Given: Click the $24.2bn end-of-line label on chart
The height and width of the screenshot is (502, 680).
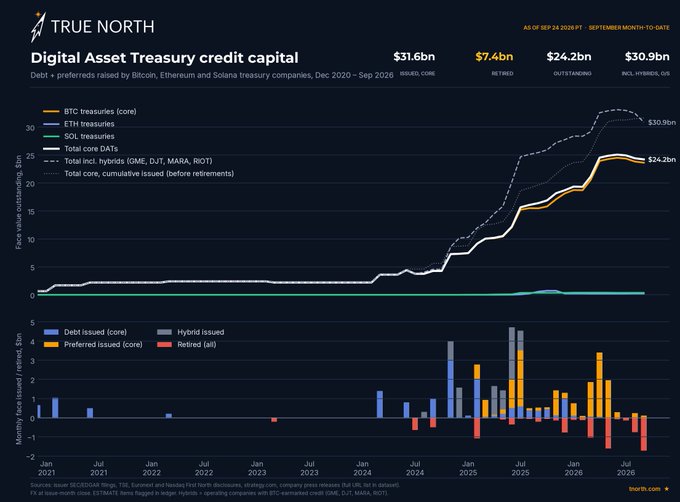Looking at the screenshot, I should pos(662,160).
